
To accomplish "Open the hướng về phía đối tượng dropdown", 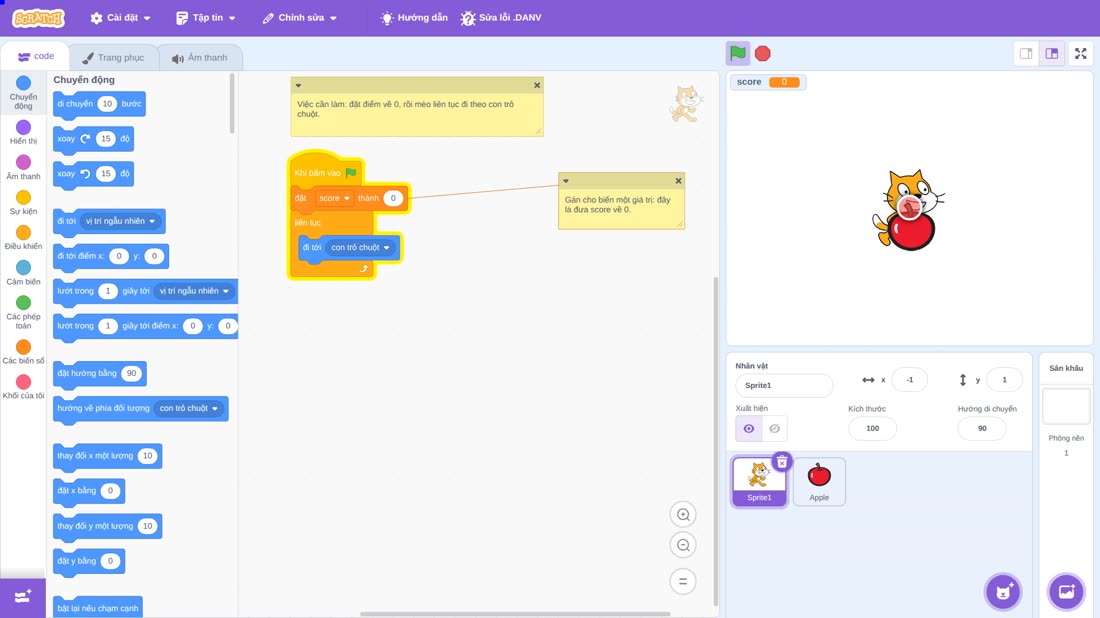I will point(189,408).
